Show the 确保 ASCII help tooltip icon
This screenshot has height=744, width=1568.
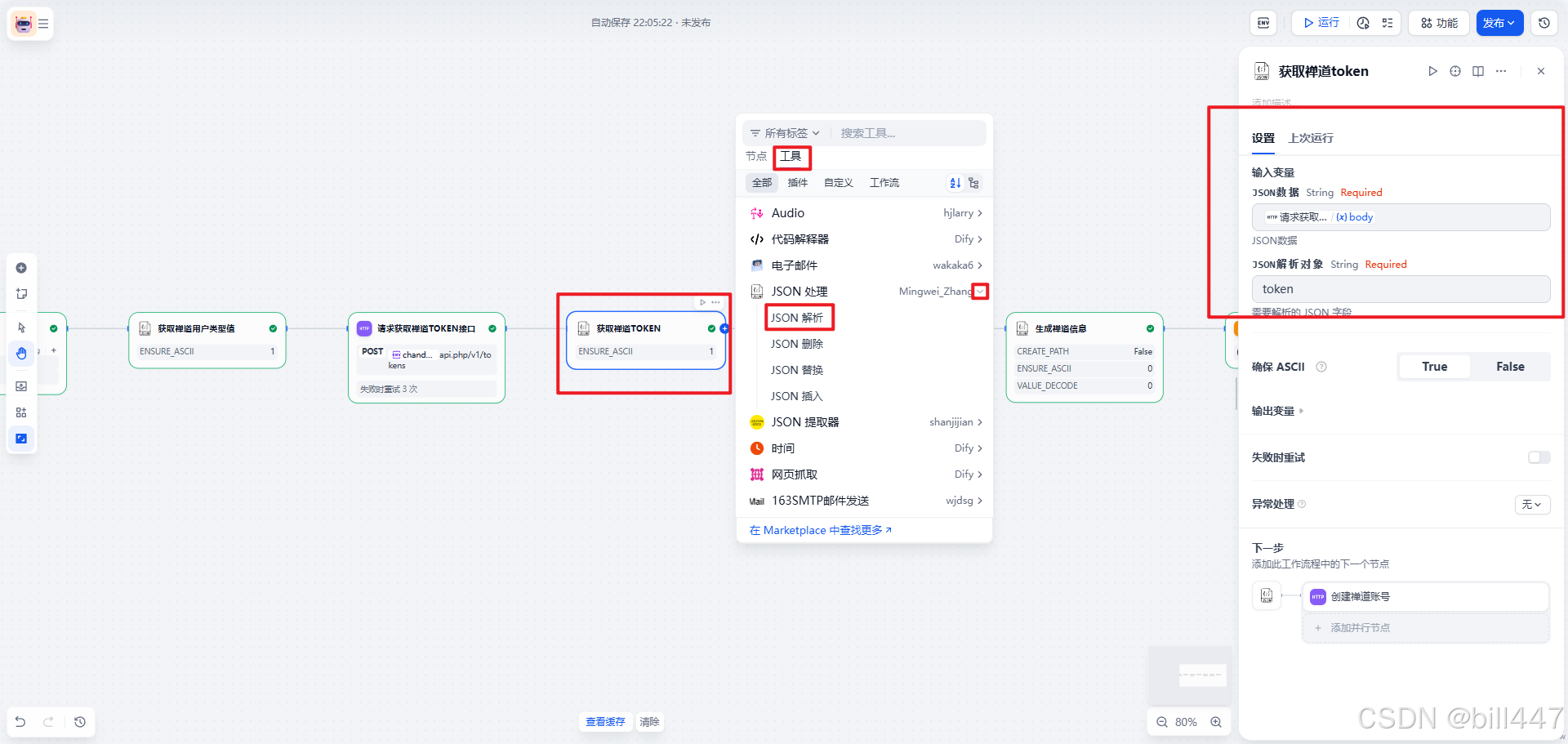coord(1321,367)
